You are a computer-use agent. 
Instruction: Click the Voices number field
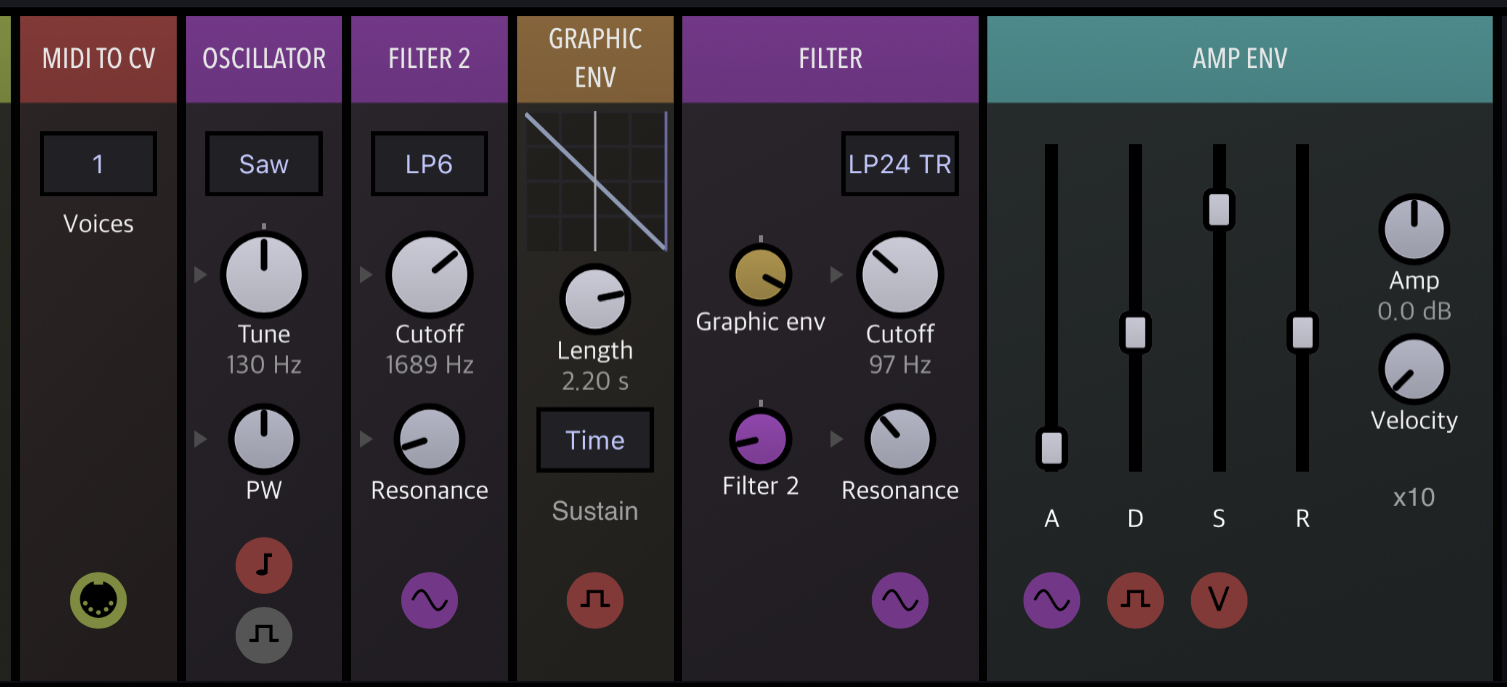(x=98, y=164)
